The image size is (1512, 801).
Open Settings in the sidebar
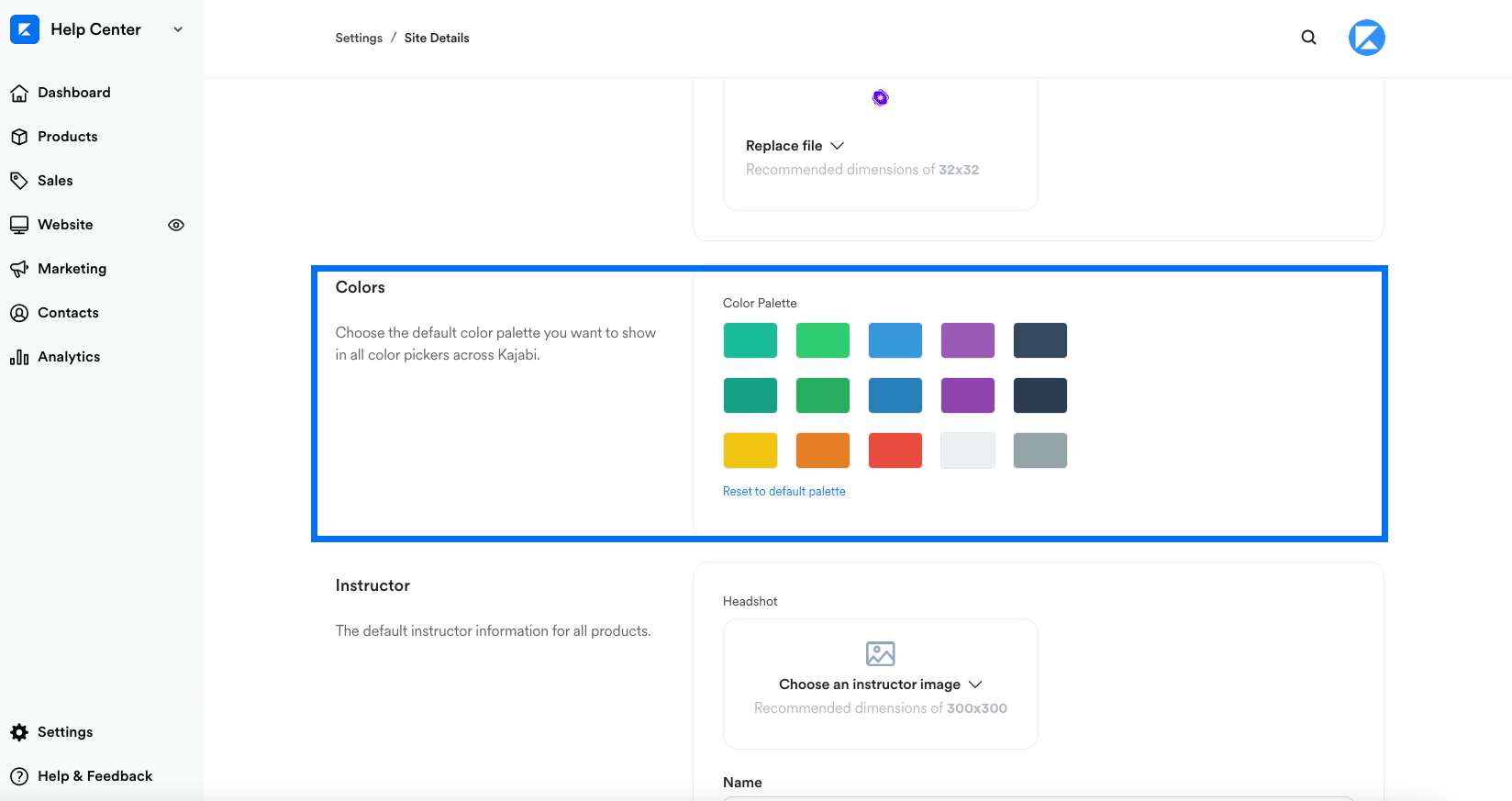click(x=65, y=732)
